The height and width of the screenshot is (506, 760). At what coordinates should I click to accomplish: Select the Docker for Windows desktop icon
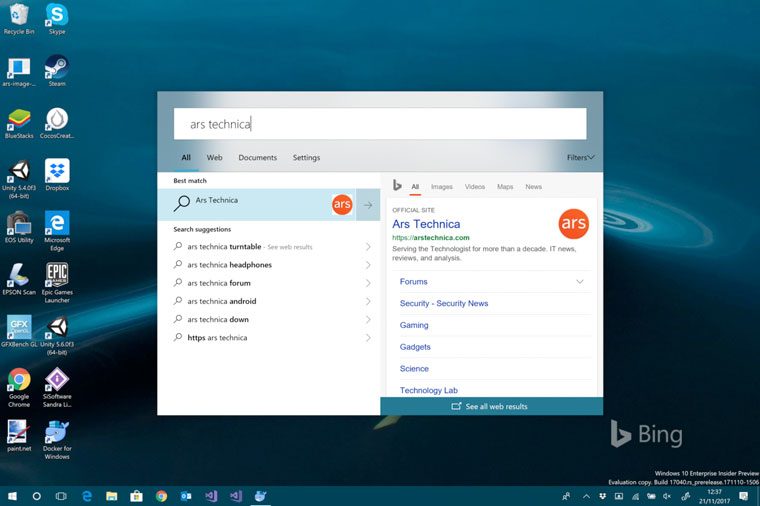tap(57, 440)
